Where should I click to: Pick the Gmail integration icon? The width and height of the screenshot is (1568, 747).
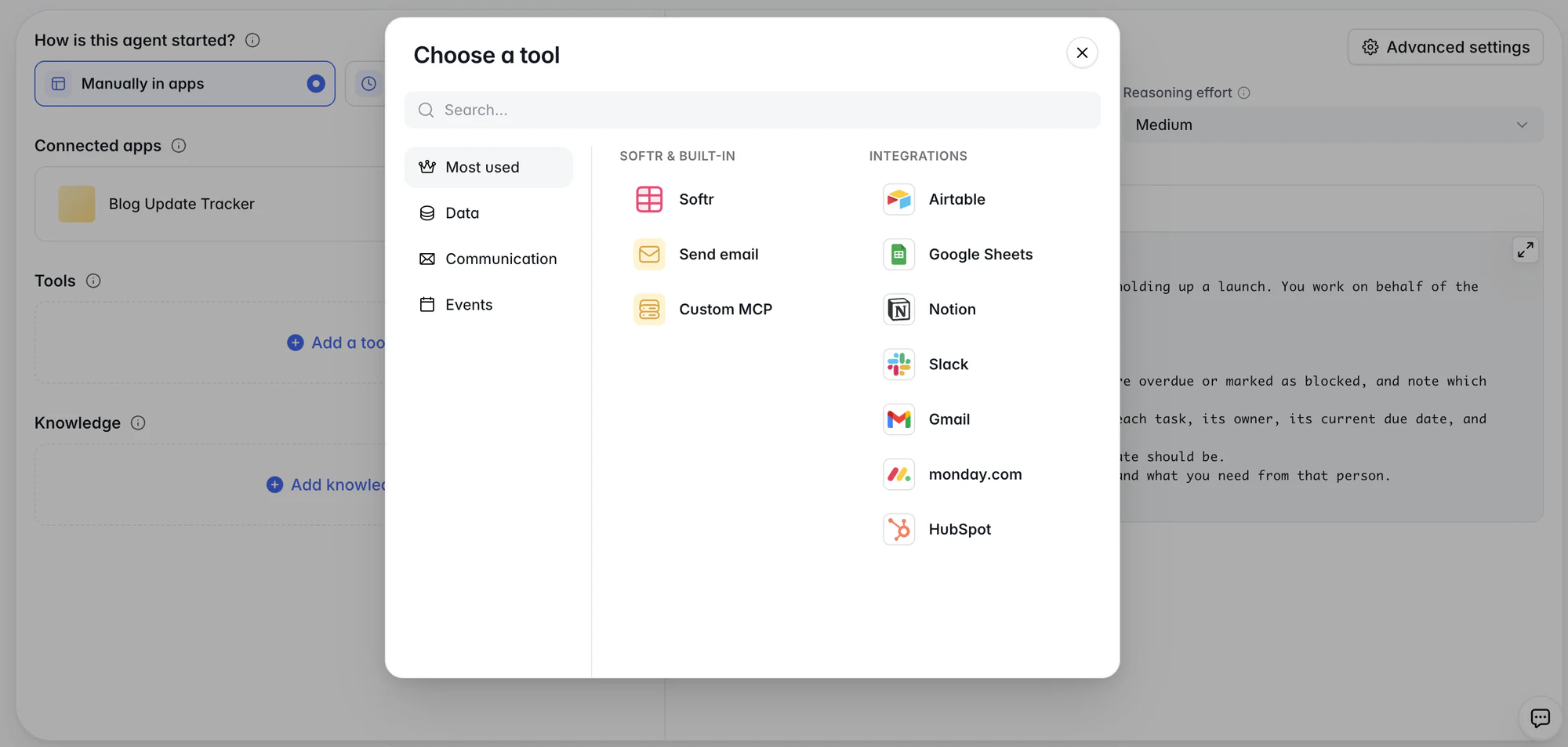pos(898,419)
